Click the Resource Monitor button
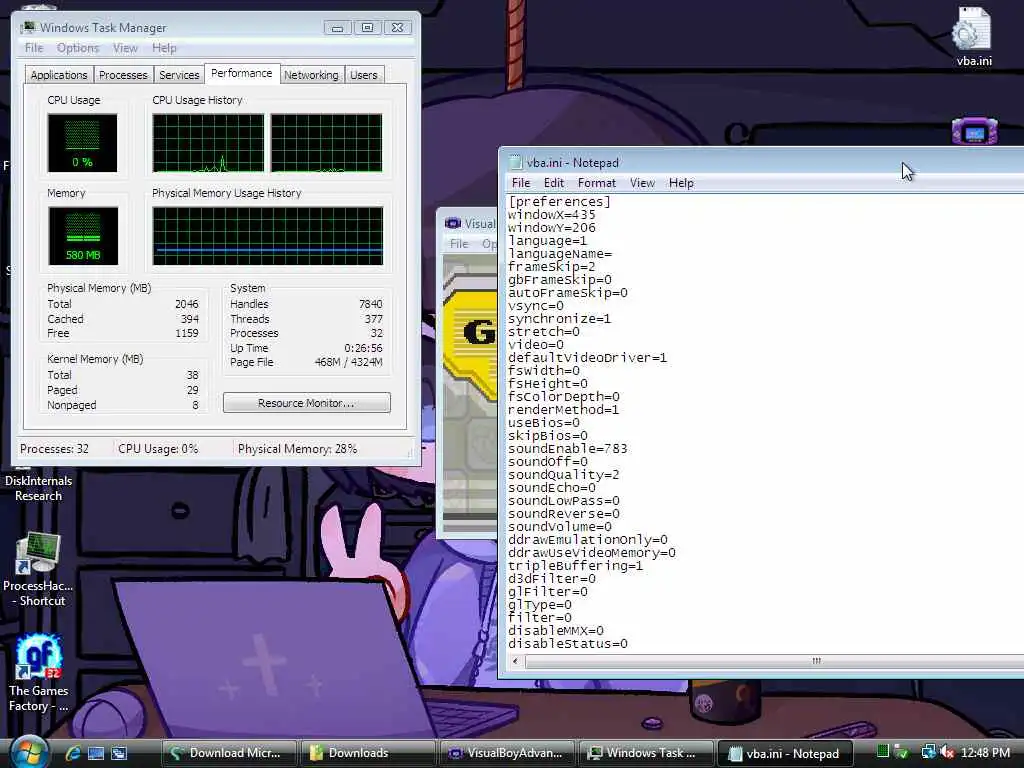 (x=306, y=402)
